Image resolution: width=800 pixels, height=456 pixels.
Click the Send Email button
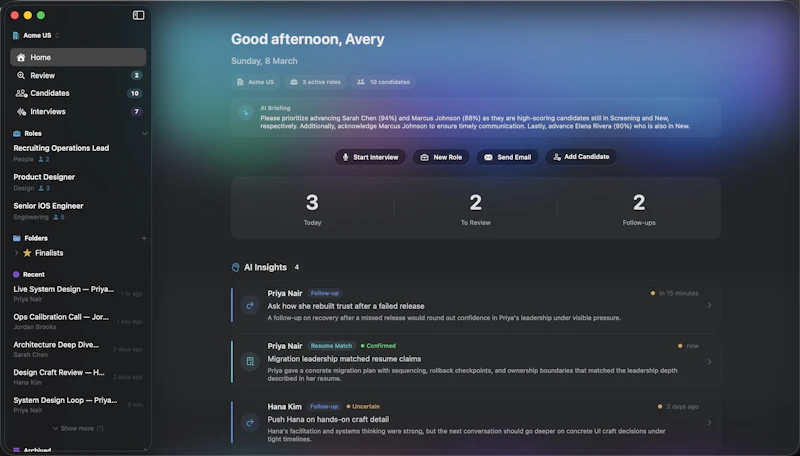[507, 157]
